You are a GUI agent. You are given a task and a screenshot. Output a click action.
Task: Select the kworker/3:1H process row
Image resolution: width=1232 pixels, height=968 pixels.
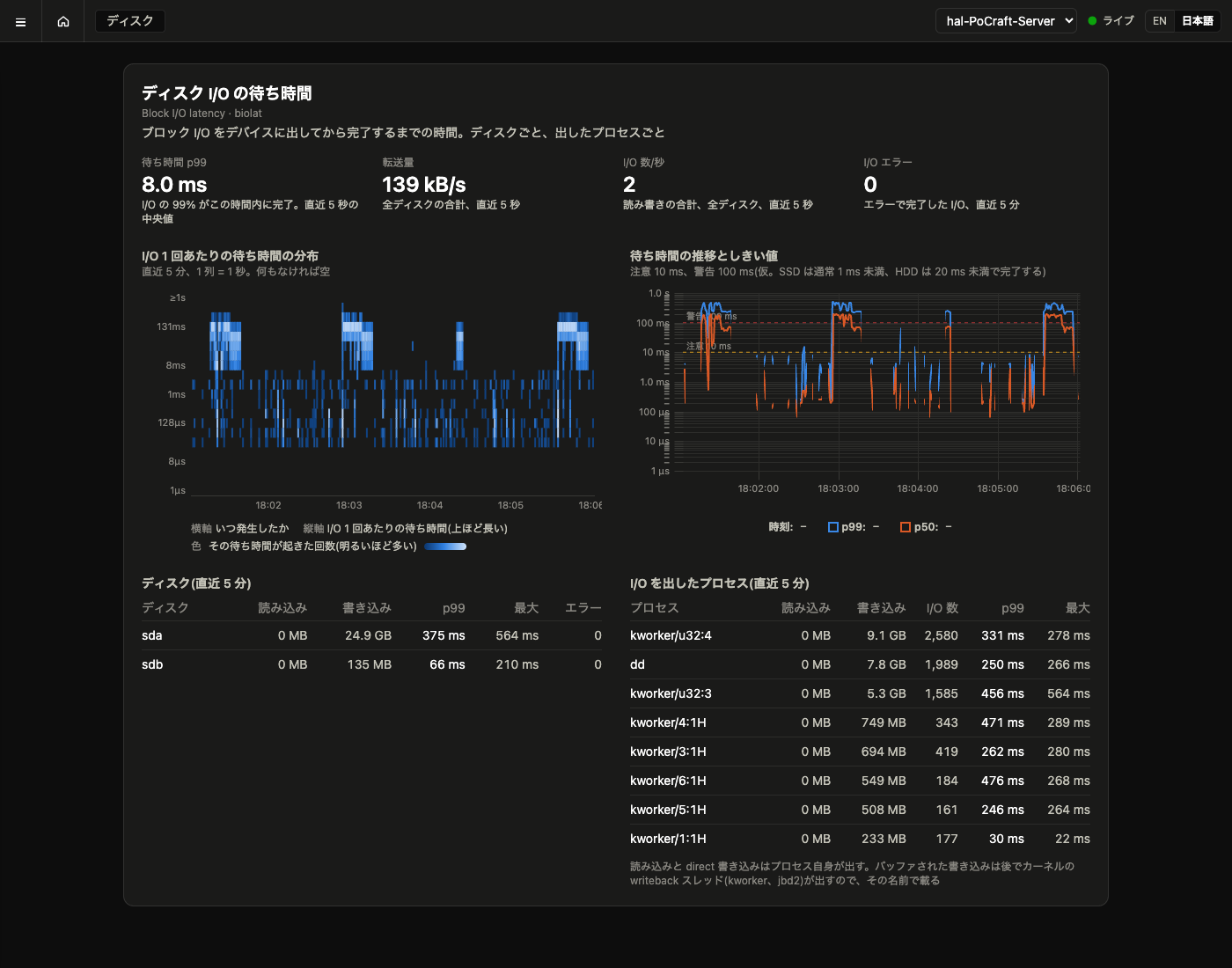tap(860, 752)
